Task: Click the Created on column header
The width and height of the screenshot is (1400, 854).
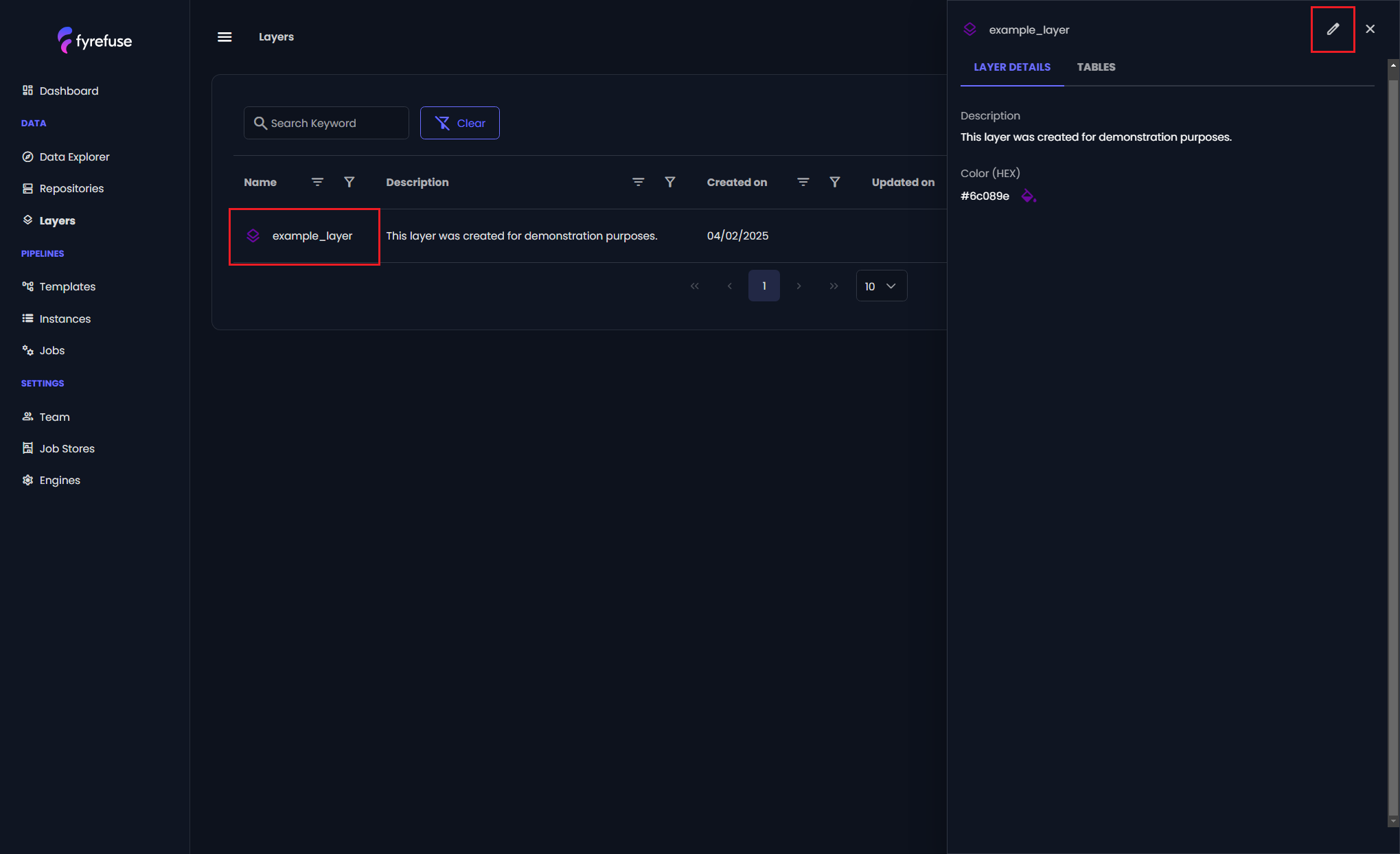Action: point(737,182)
